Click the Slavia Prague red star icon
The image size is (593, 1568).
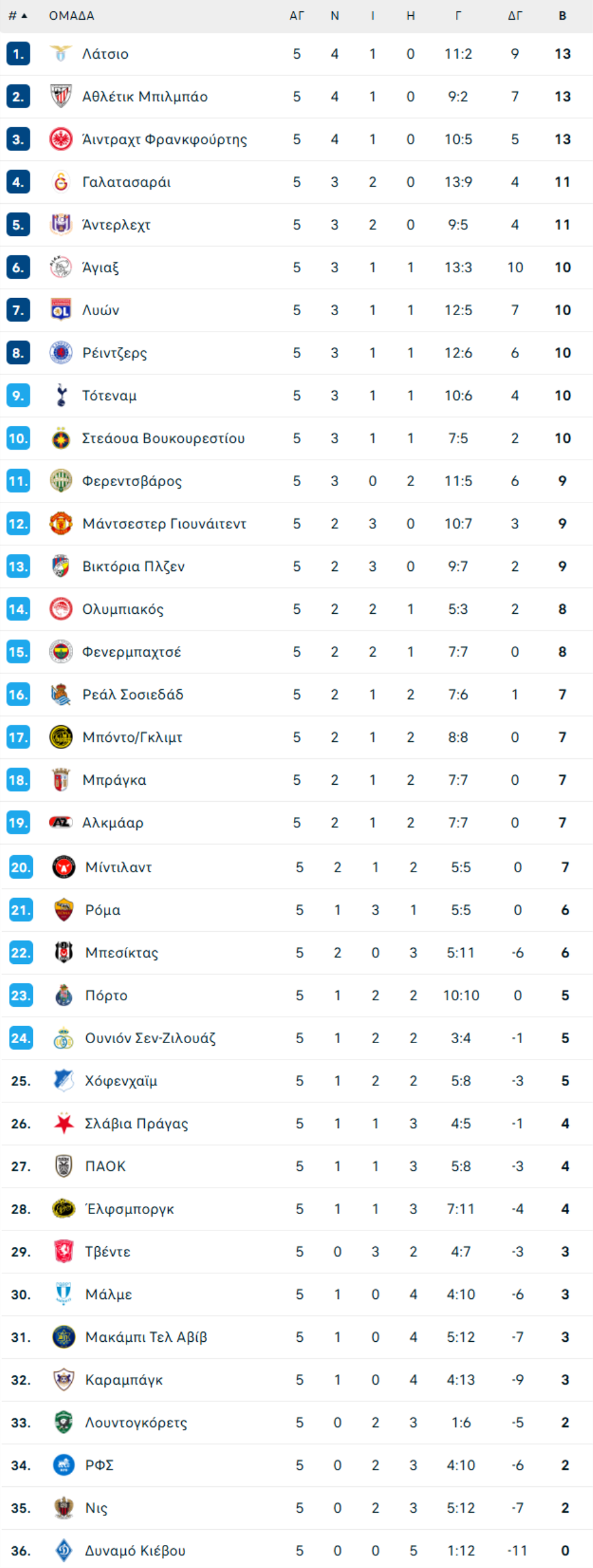[64, 1124]
